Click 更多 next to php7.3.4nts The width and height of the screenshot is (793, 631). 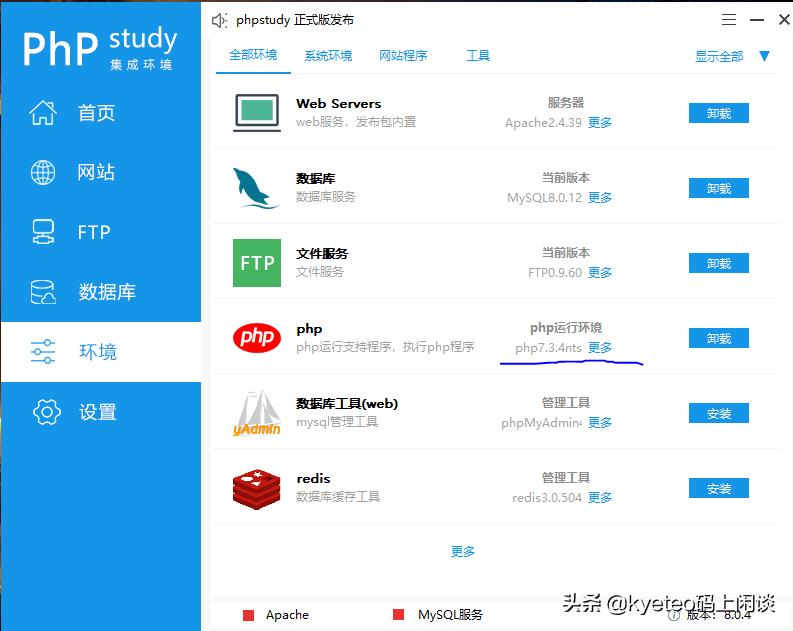pyautogui.click(x=600, y=347)
